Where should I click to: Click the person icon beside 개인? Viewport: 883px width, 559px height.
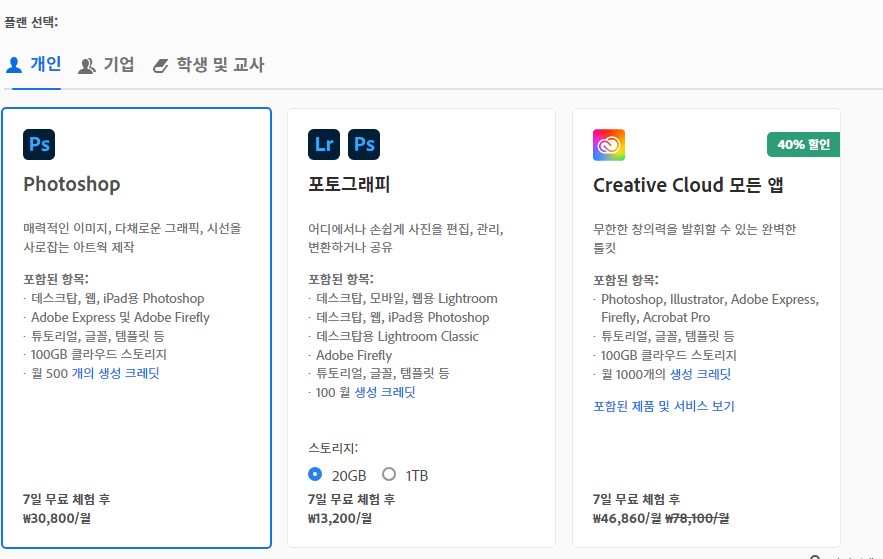point(14,65)
